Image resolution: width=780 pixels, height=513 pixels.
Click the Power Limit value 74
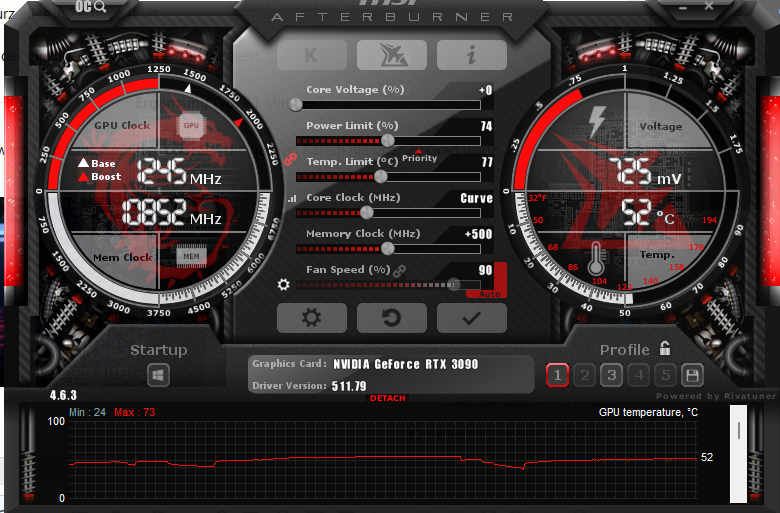pyautogui.click(x=487, y=126)
